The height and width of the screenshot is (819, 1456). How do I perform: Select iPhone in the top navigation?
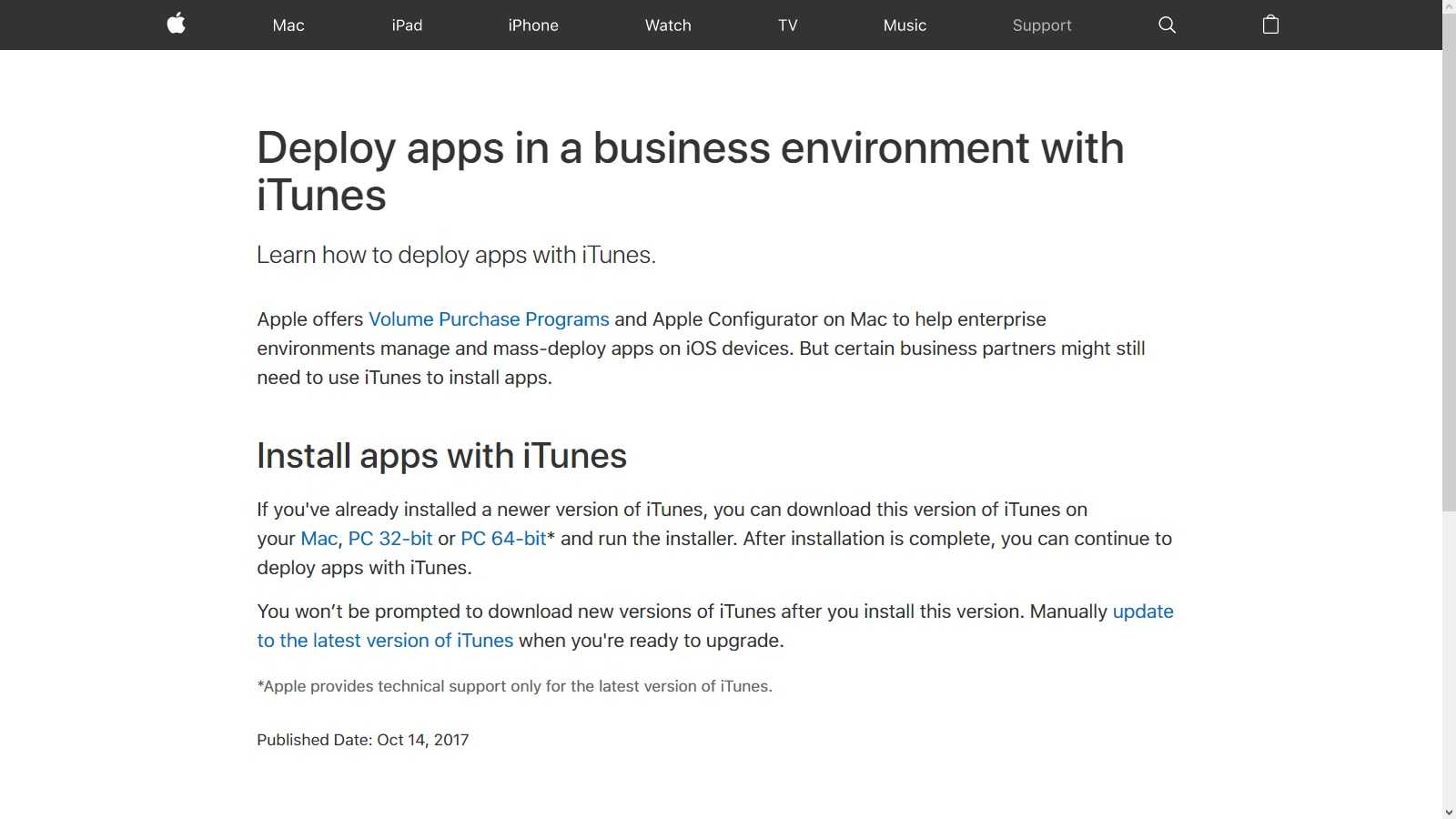tap(533, 25)
